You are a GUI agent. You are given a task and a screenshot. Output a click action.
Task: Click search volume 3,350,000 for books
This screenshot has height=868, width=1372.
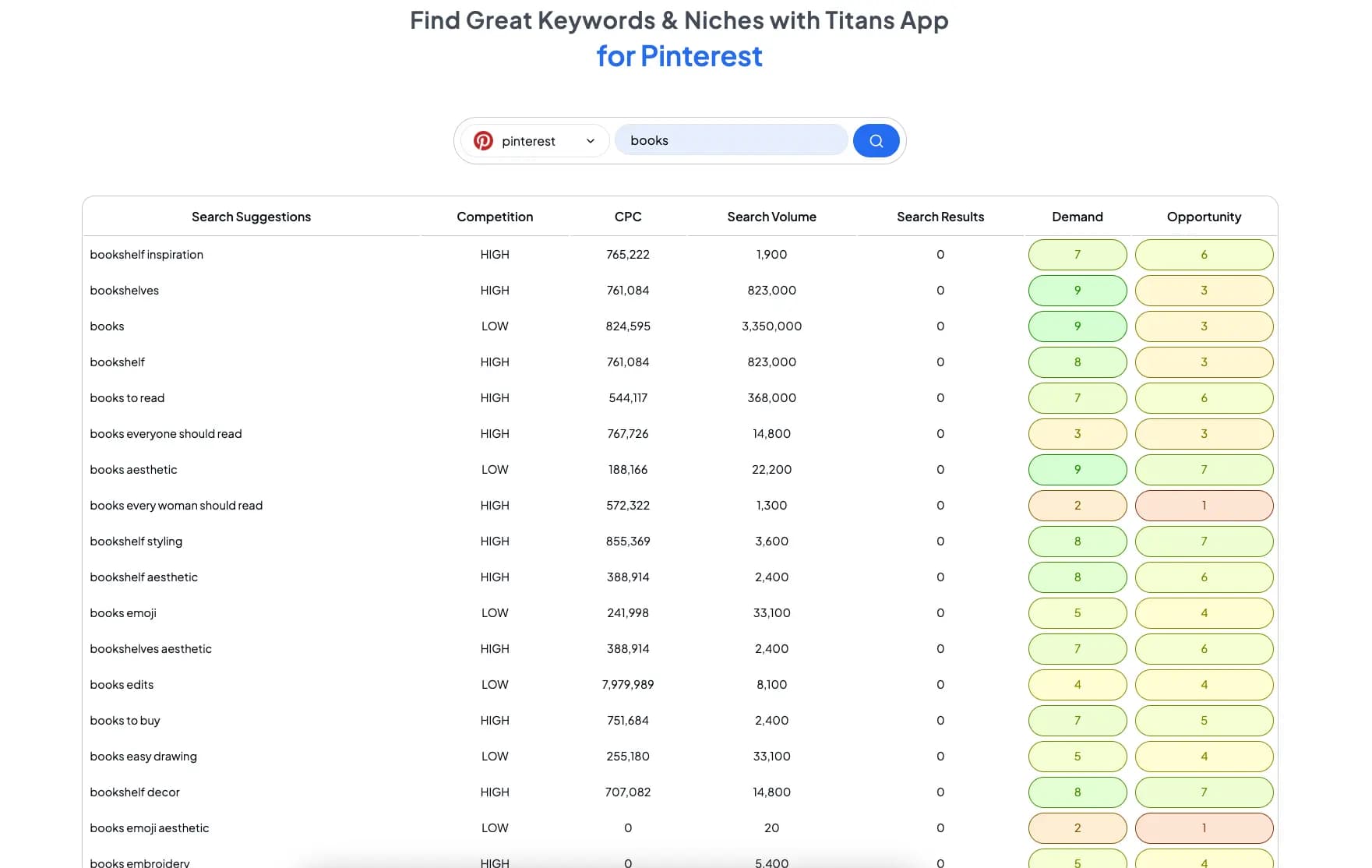tap(771, 326)
